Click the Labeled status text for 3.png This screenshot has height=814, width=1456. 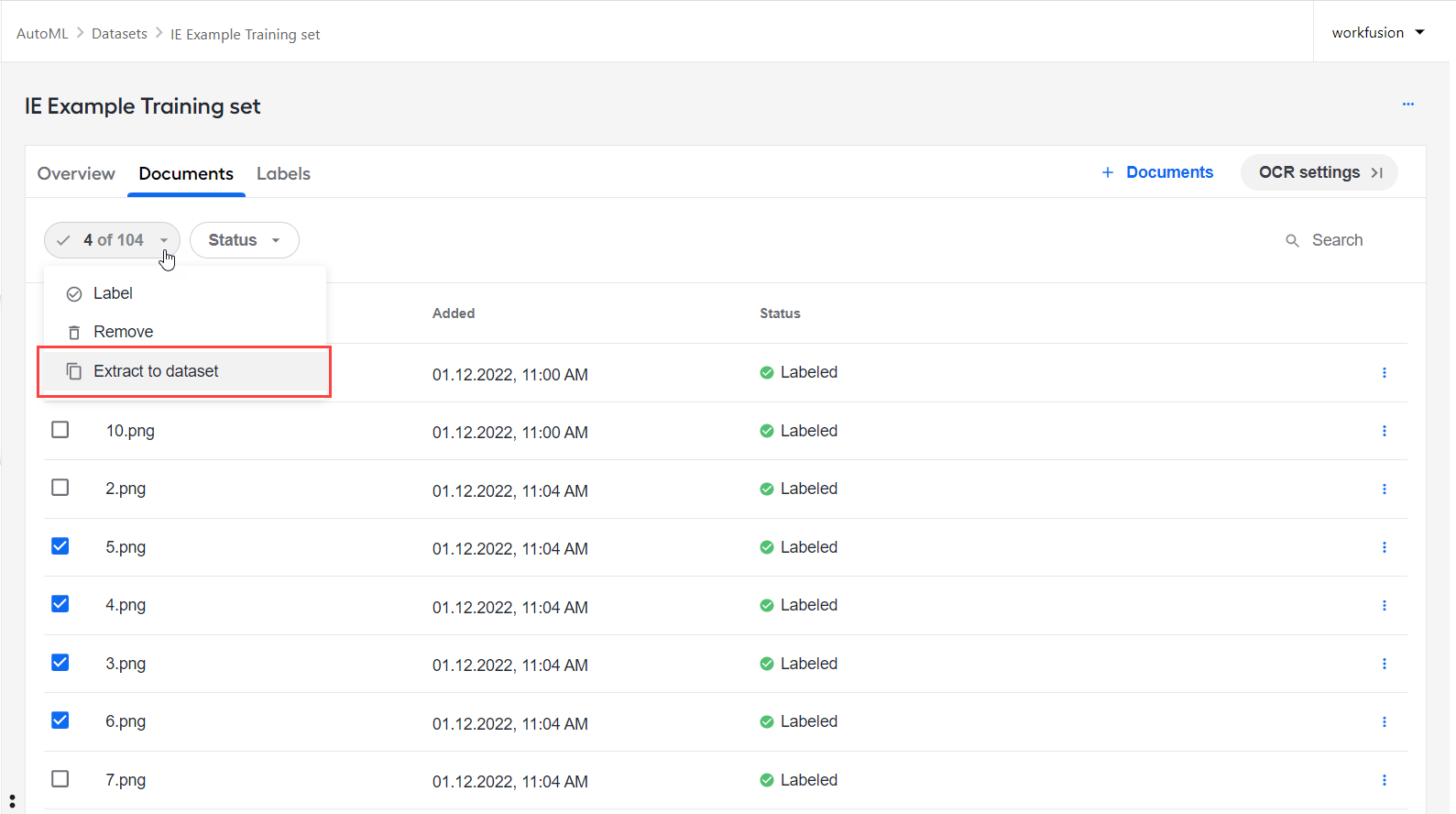(x=809, y=664)
